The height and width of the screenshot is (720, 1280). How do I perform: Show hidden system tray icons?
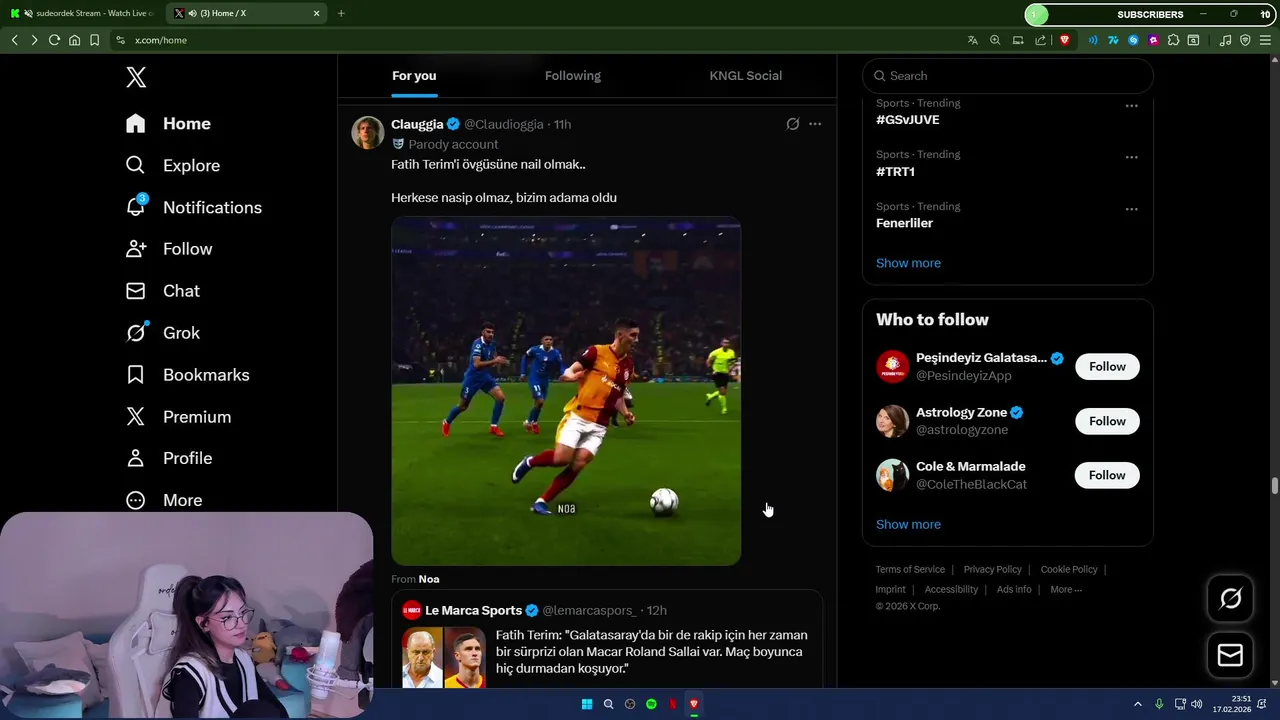[1137, 704]
